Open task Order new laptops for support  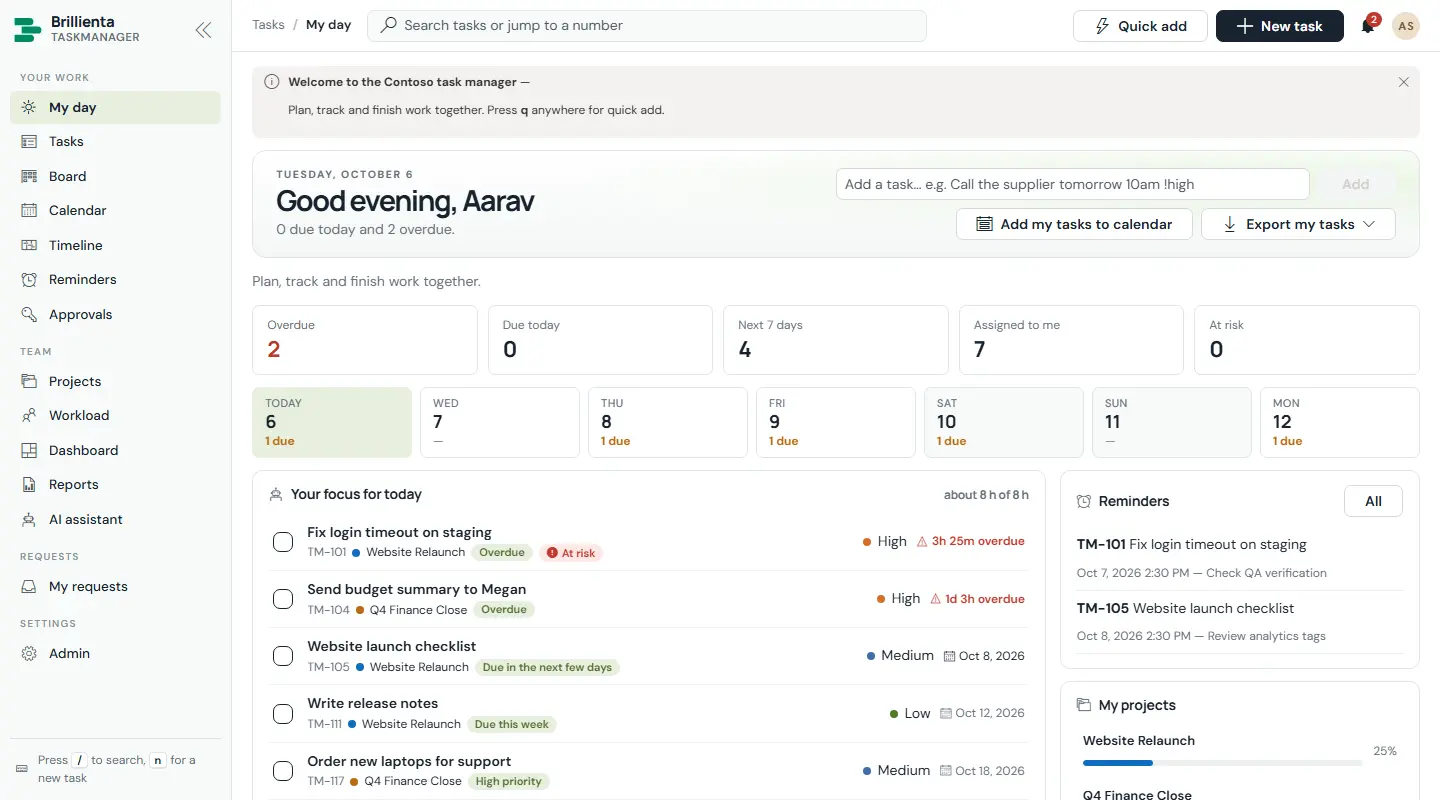(409, 761)
